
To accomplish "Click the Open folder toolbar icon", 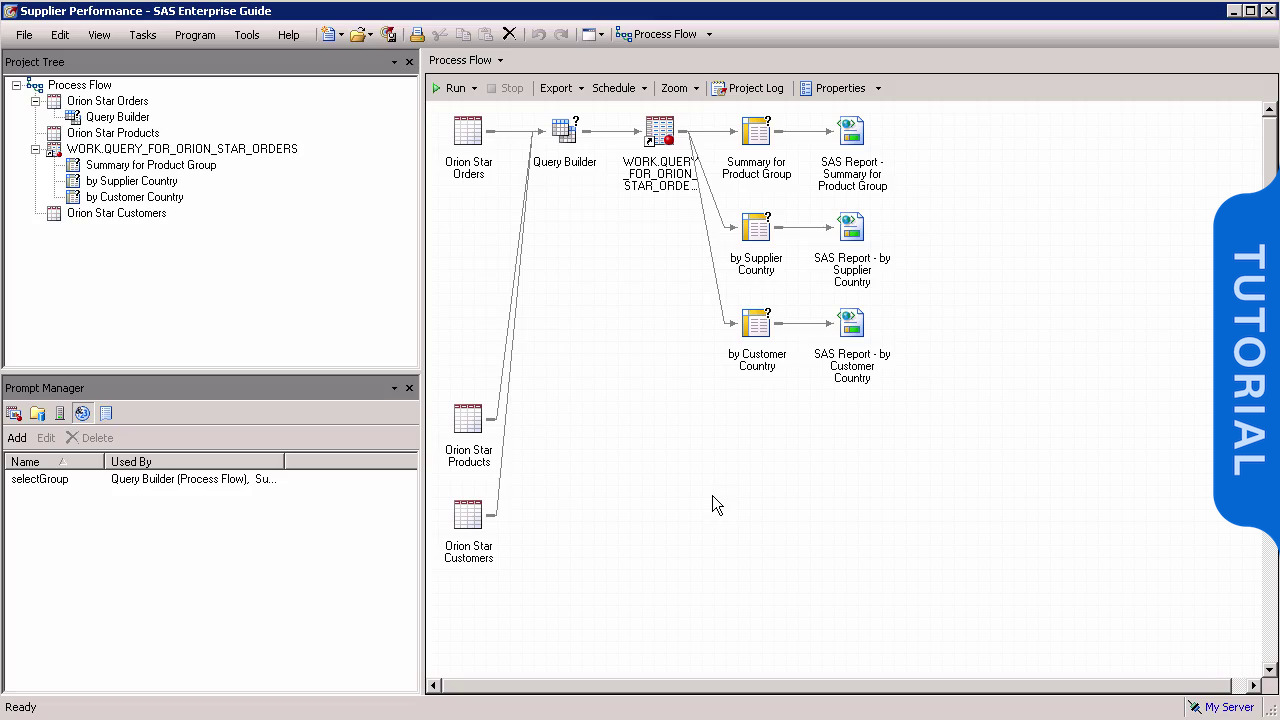I will [357, 34].
